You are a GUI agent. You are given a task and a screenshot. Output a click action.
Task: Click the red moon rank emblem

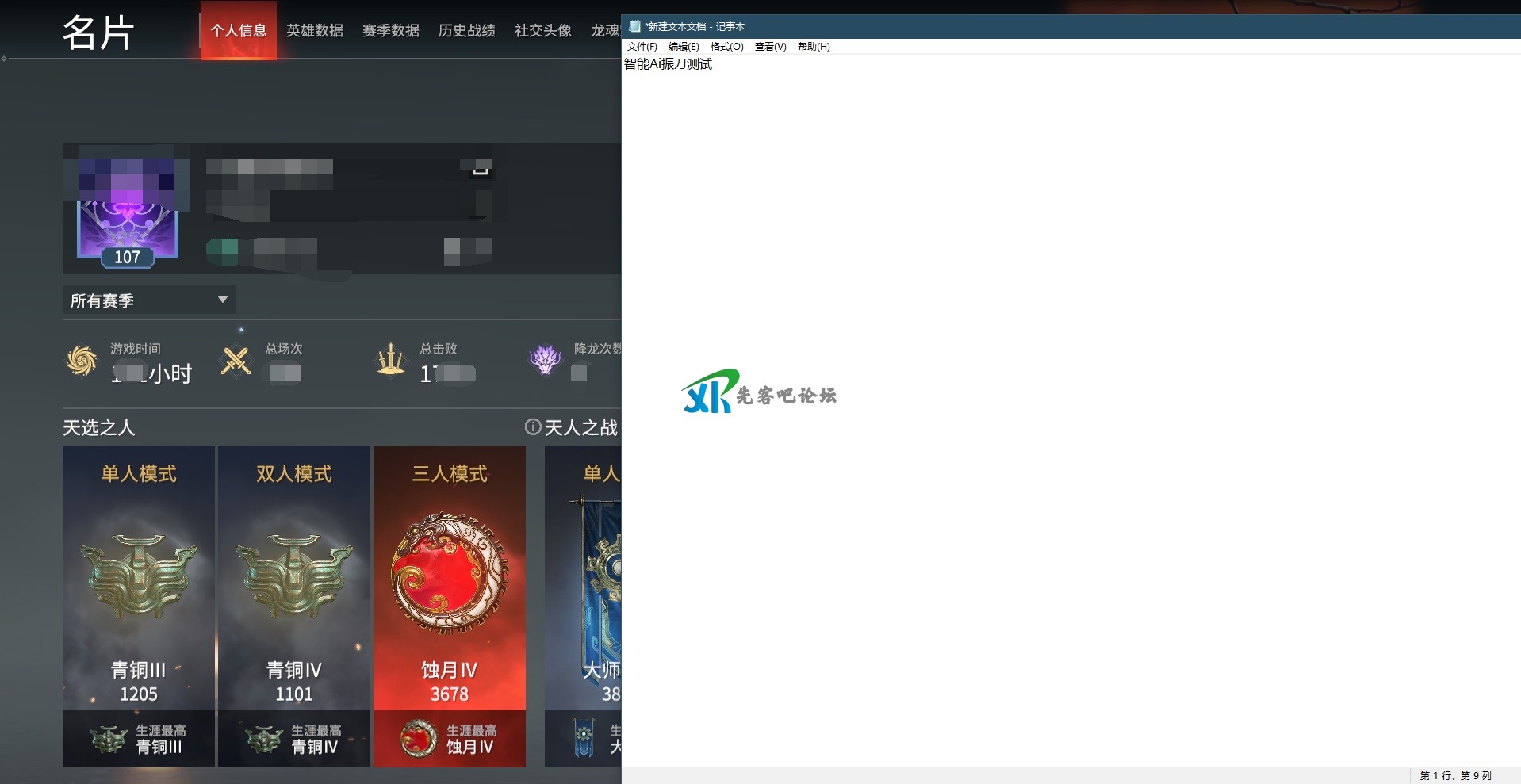click(449, 573)
